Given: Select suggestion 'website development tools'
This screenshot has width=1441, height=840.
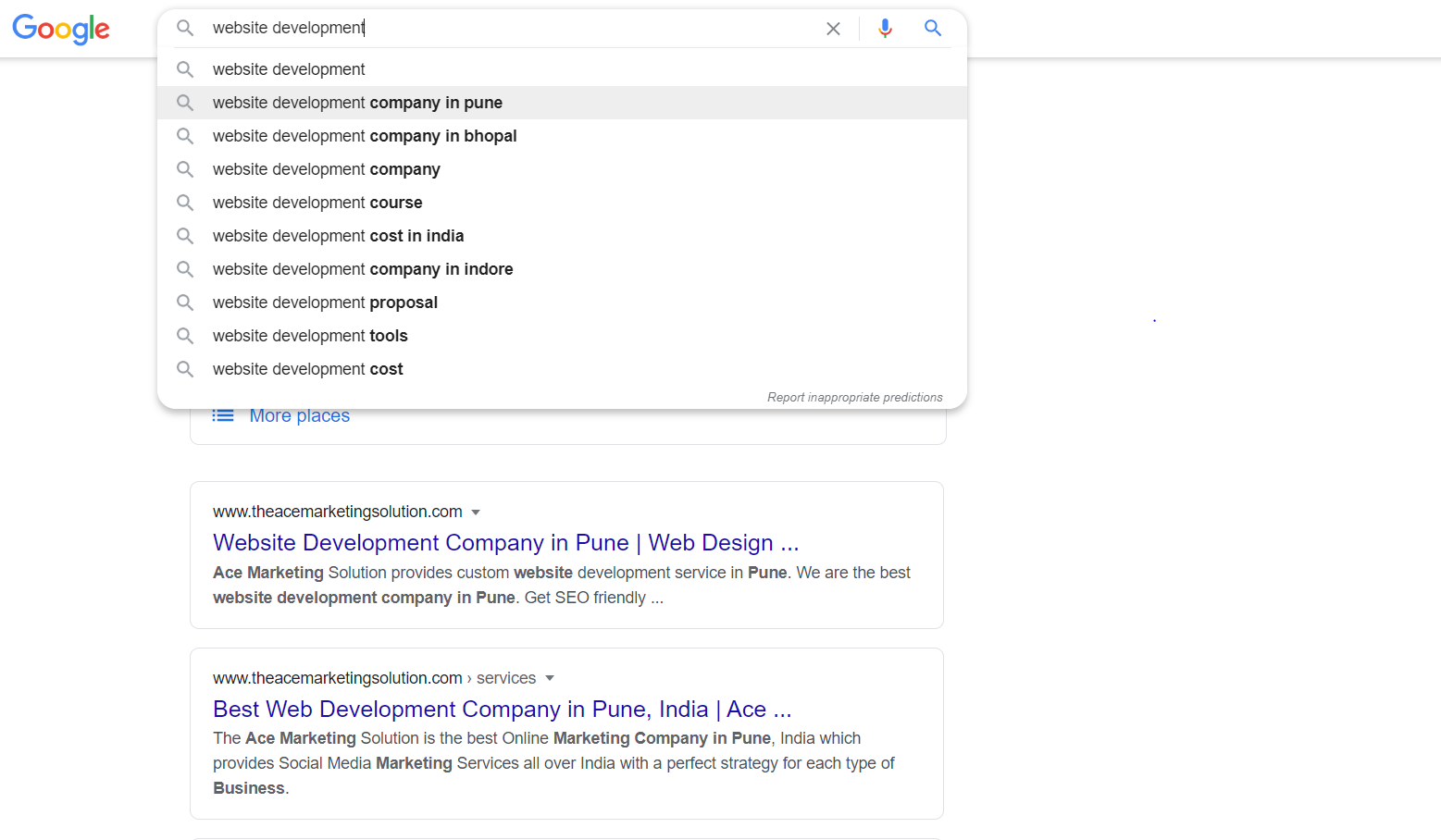Looking at the screenshot, I should click(562, 336).
